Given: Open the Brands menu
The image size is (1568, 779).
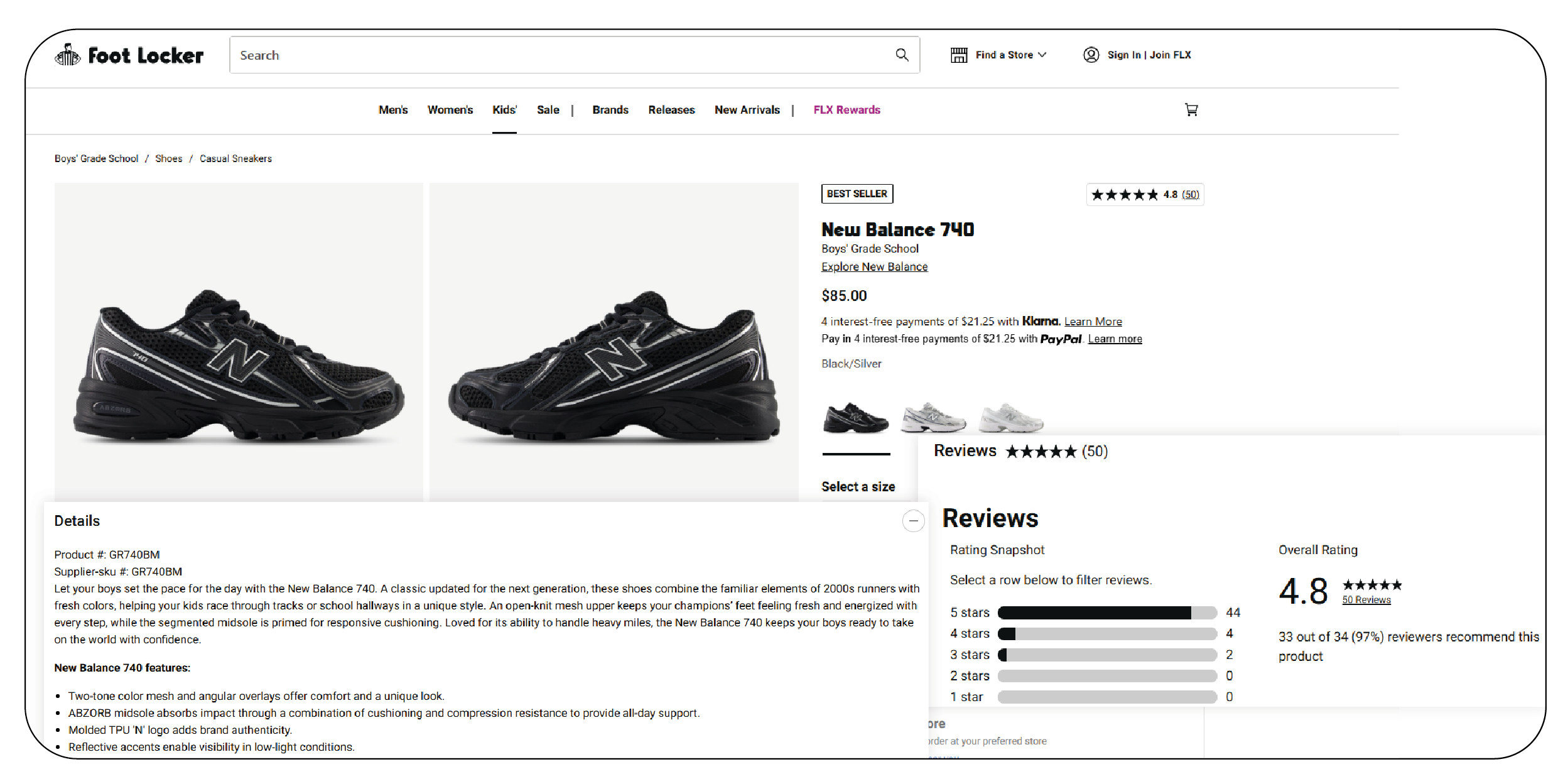Looking at the screenshot, I should 610,110.
